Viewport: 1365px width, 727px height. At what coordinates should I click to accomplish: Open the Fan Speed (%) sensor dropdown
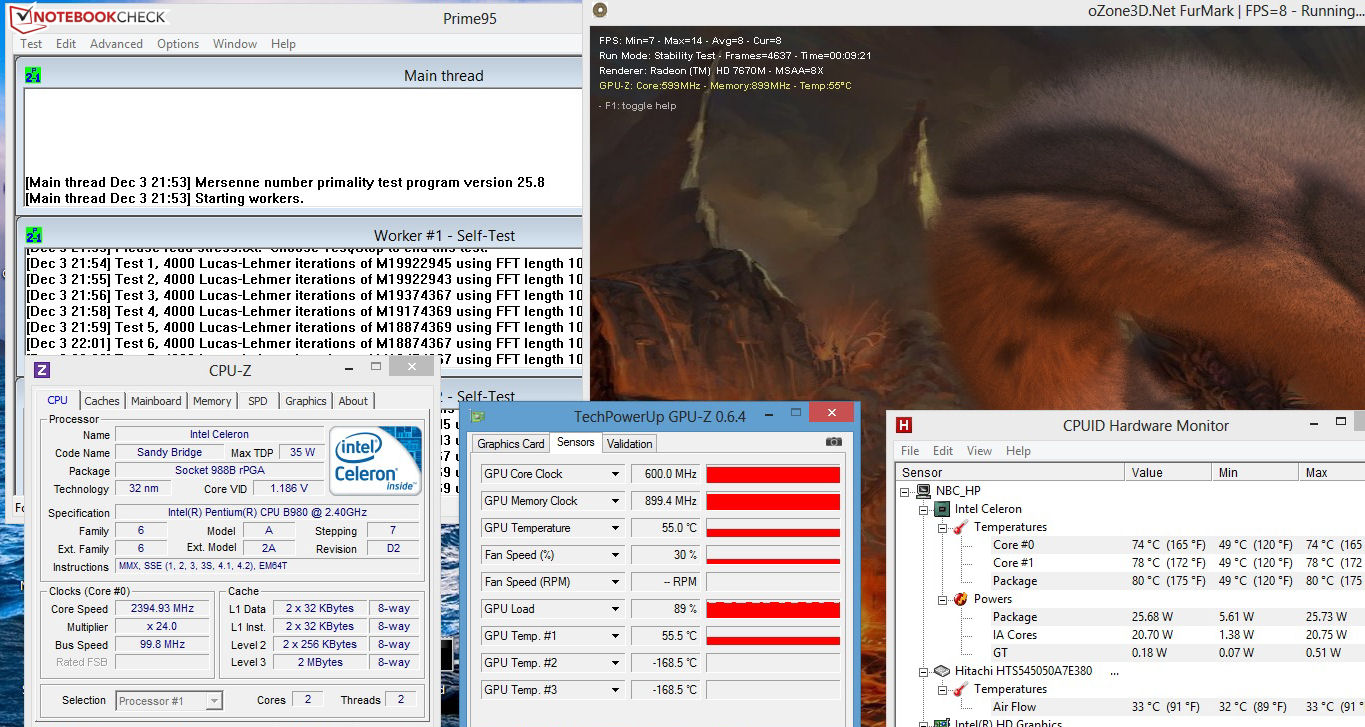(x=616, y=555)
